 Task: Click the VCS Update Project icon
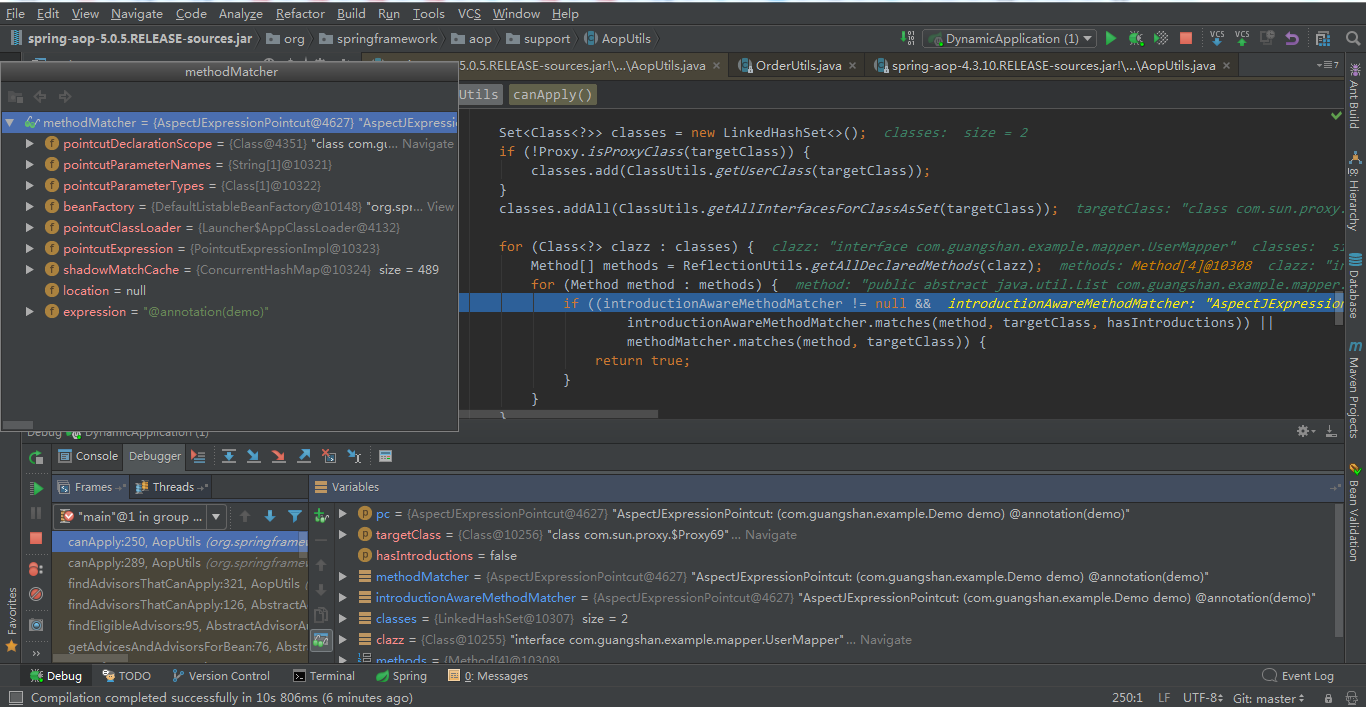1217,39
